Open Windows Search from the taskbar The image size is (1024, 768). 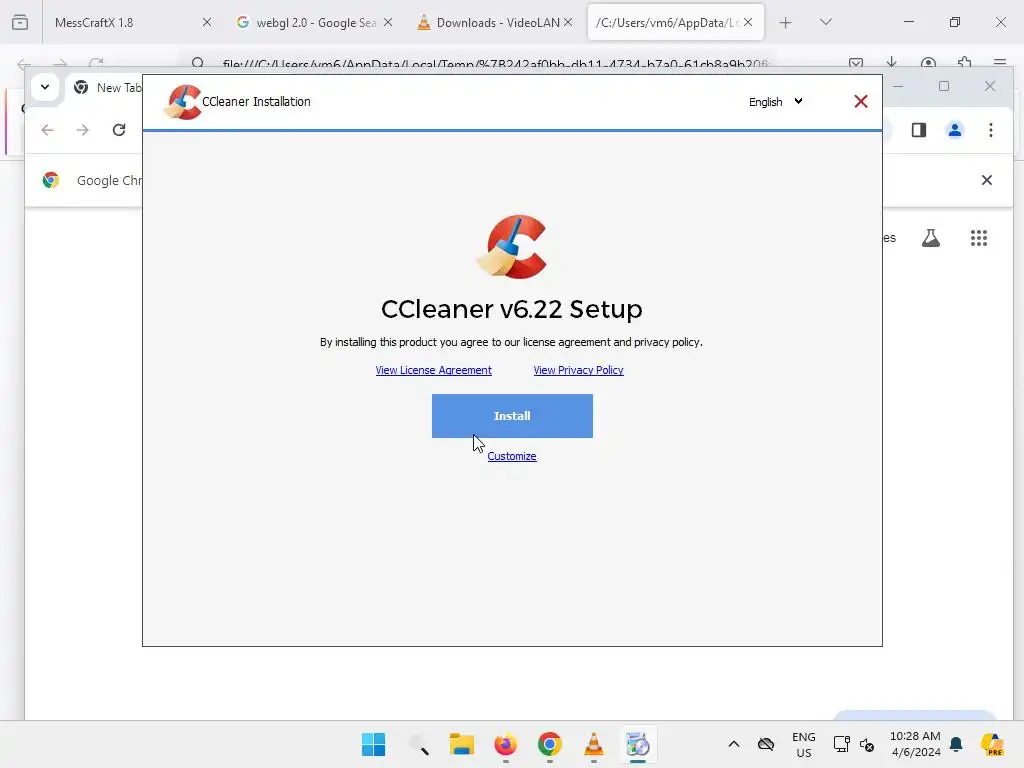(x=418, y=744)
